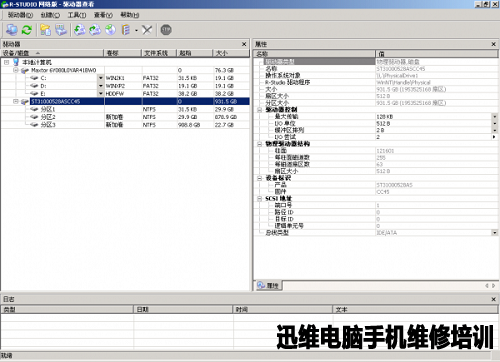This screenshot has width=500, height=362.
Task: Click the open image toolbar icon
Action: (80, 30)
